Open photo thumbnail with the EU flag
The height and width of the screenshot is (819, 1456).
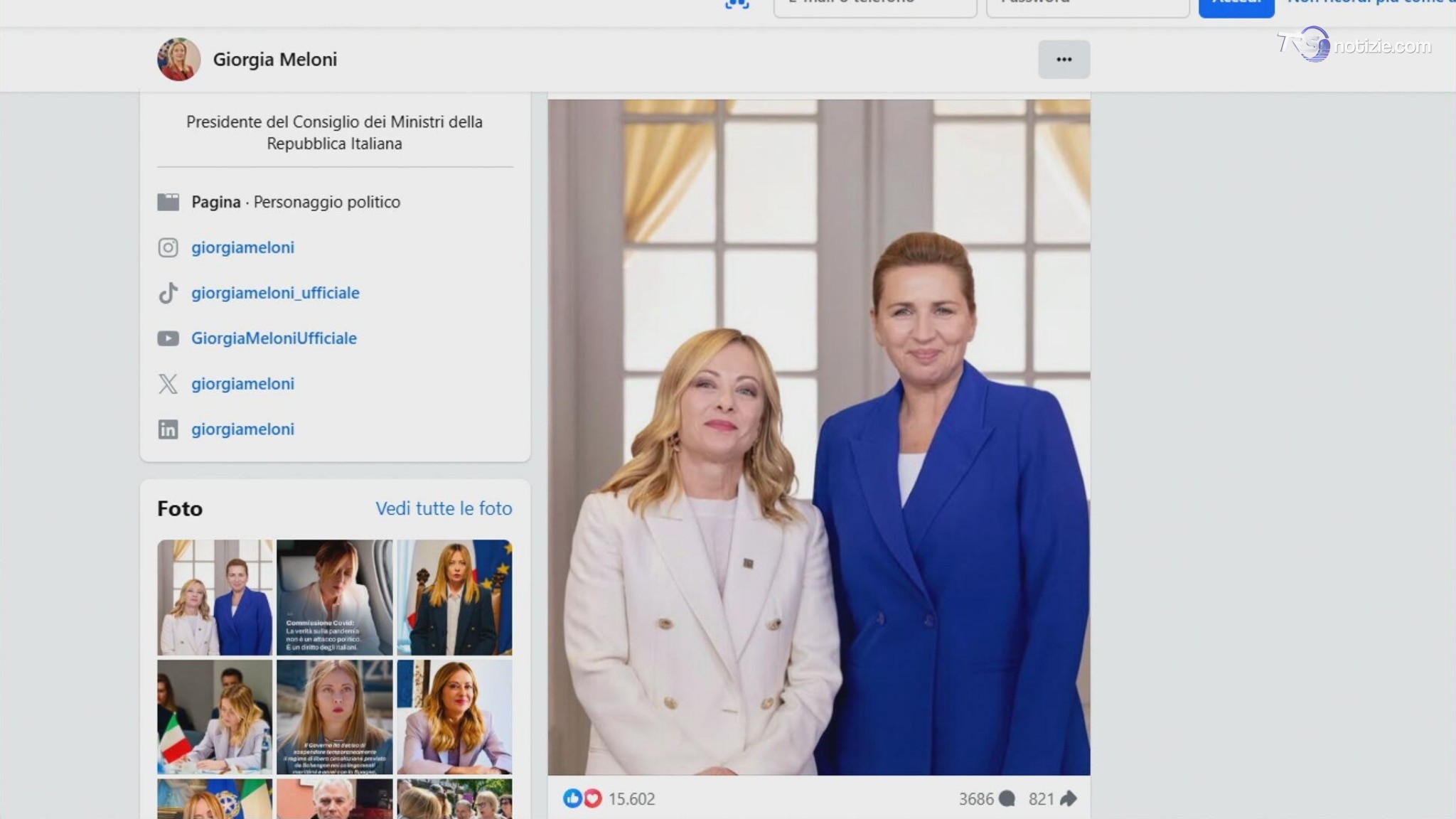click(454, 597)
